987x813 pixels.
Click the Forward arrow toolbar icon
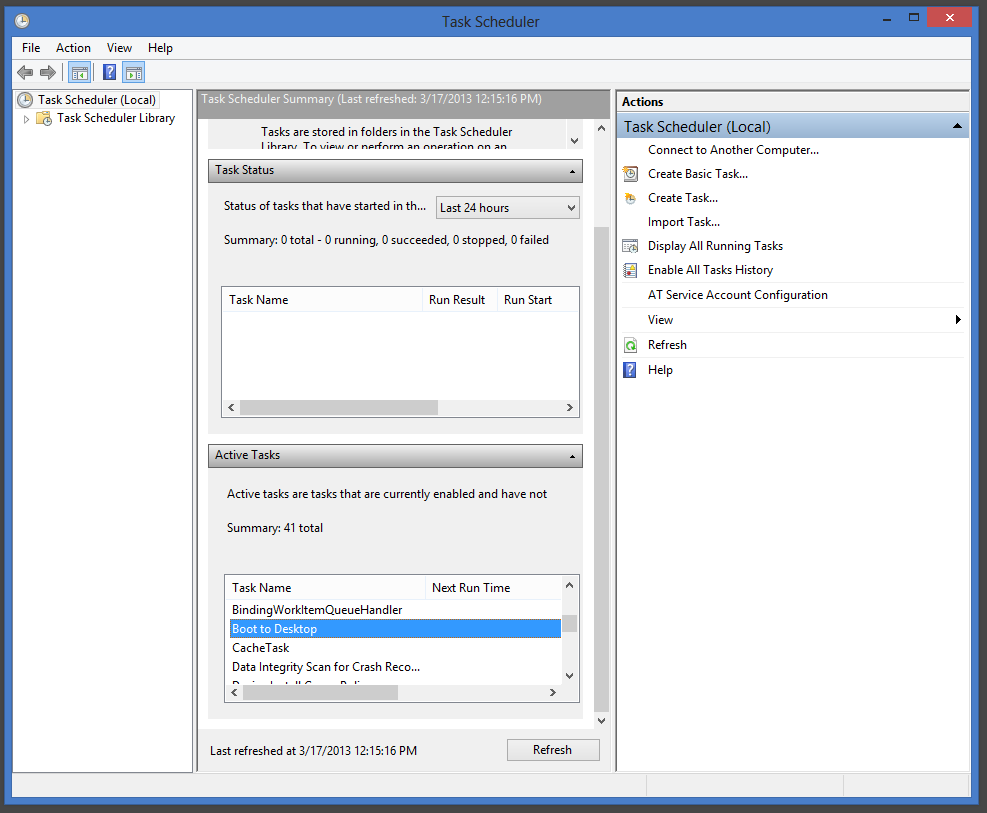[x=48, y=72]
